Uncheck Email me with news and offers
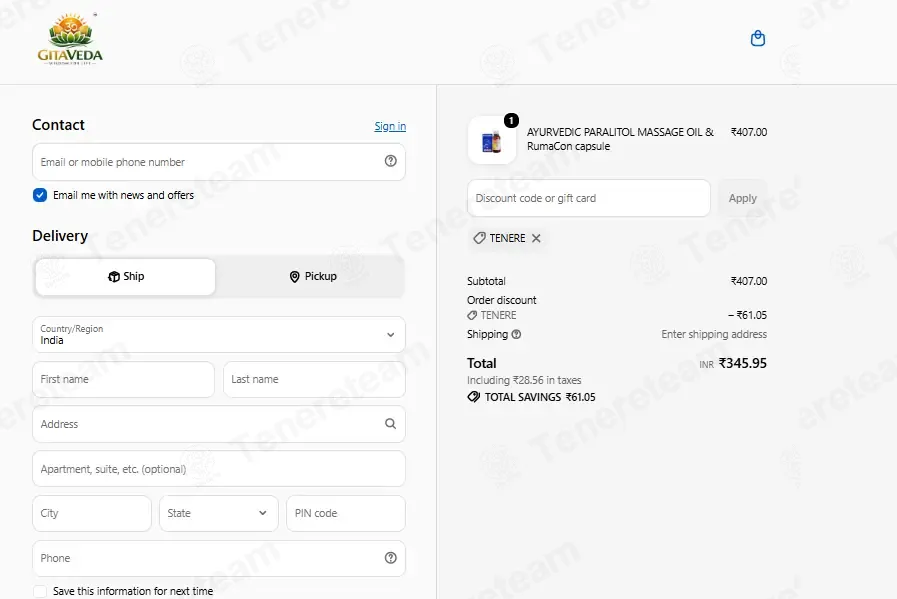Viewport: 897px width, 599px height. tap(40, 195)
